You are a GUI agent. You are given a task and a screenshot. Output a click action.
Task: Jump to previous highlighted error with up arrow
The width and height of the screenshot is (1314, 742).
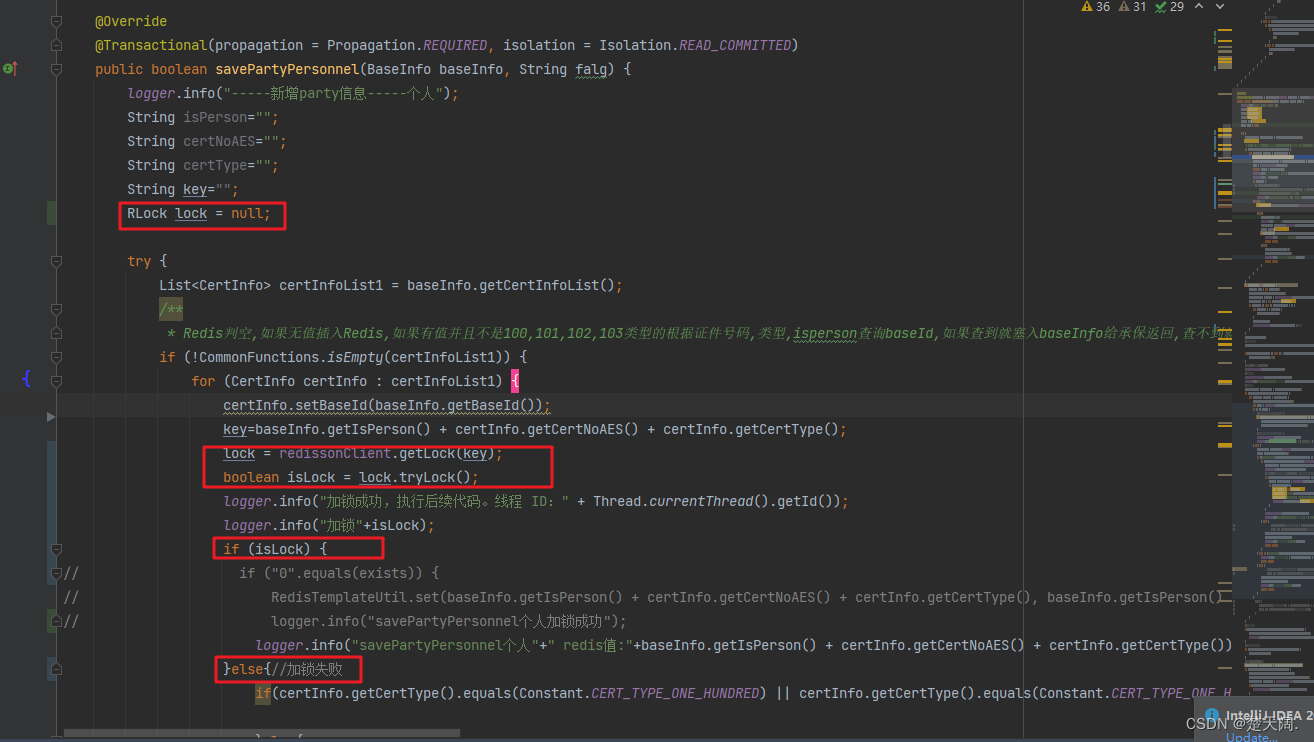1201,7
